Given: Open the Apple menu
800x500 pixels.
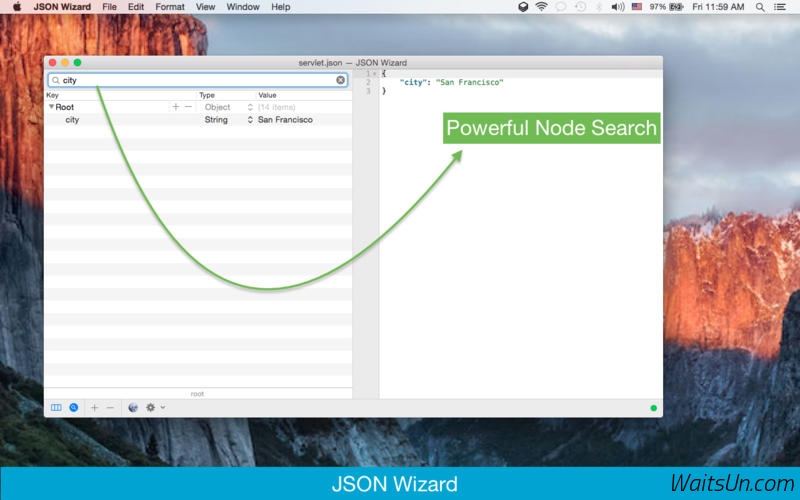Looking at the screenshot, I should tap(17, 7).
